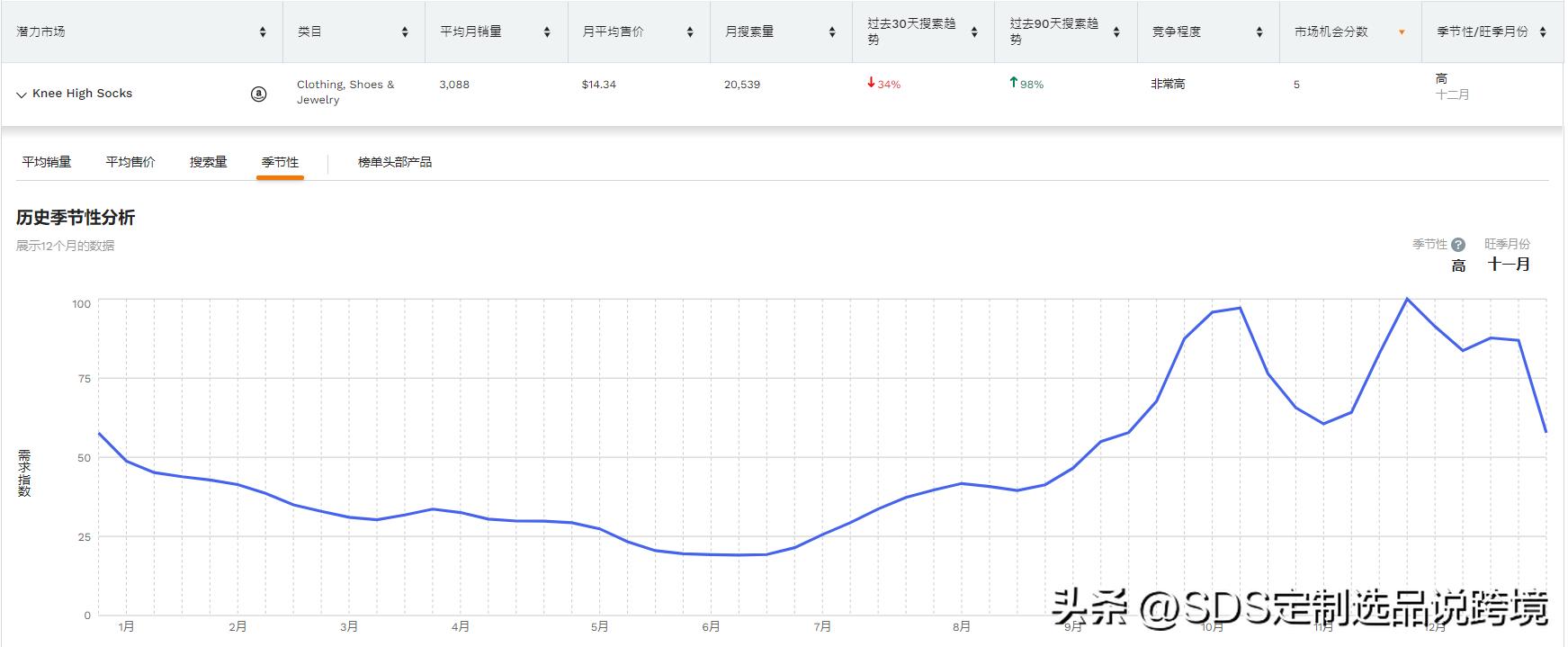1568x647 pixels.
Task: Switch to the 平均销量 tab
Action: tap(47, 162)
